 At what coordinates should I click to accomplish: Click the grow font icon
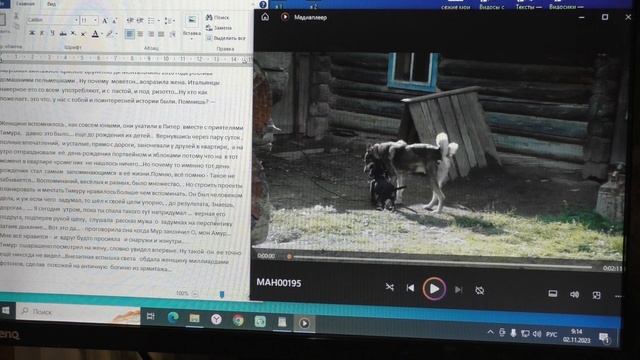tap(105, 20)
